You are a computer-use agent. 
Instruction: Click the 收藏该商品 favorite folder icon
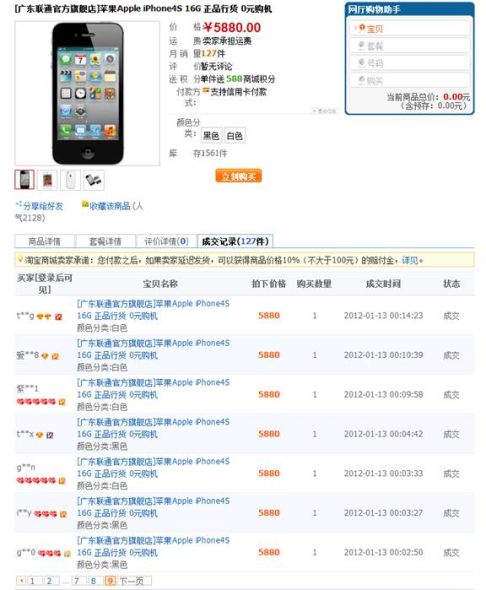coord(85,205)
